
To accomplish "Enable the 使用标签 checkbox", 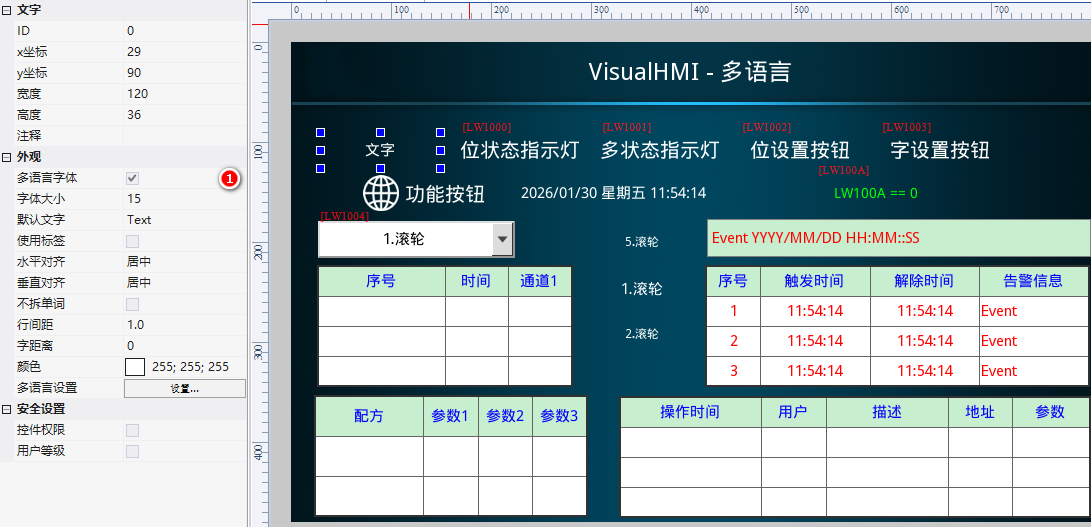I will (132, 241).
